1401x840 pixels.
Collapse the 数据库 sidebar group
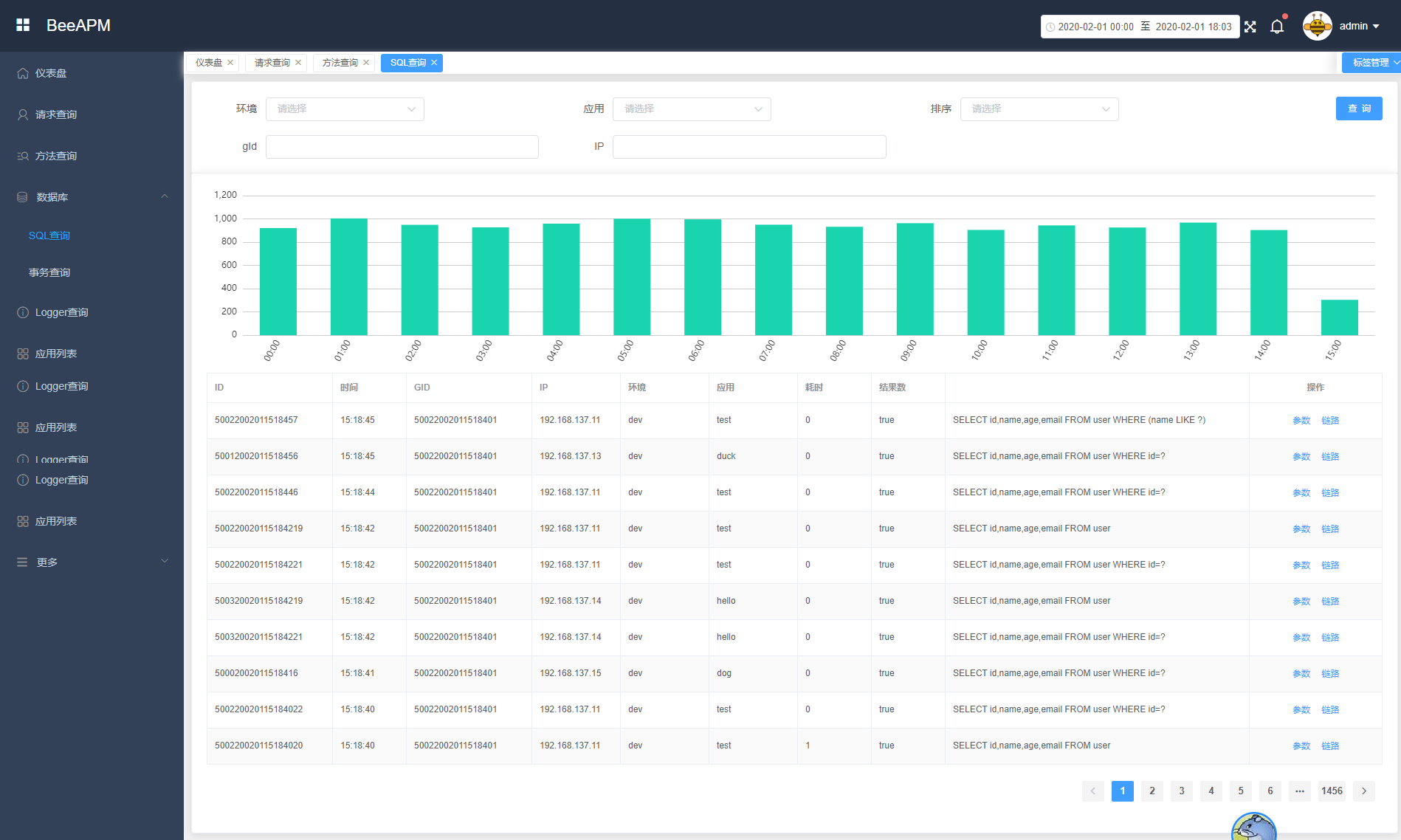(x=92, y=197)
